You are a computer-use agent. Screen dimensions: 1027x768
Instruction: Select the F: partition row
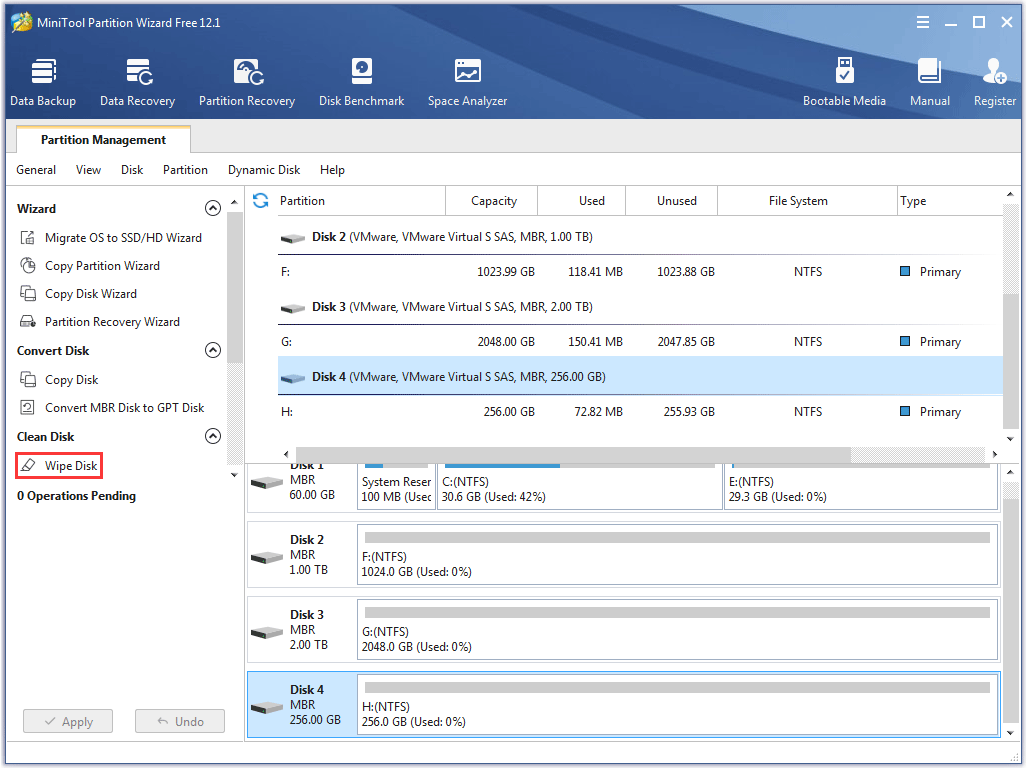[x=640, y=272]
